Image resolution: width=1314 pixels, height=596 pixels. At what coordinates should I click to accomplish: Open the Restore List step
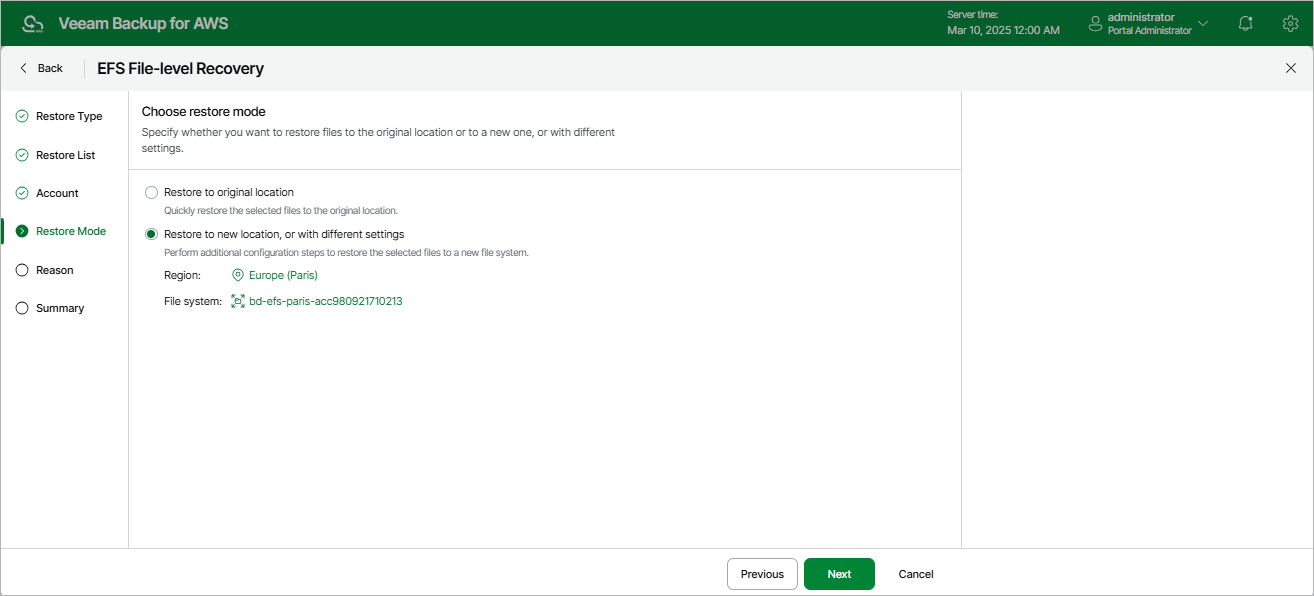(x=65, y=155)
